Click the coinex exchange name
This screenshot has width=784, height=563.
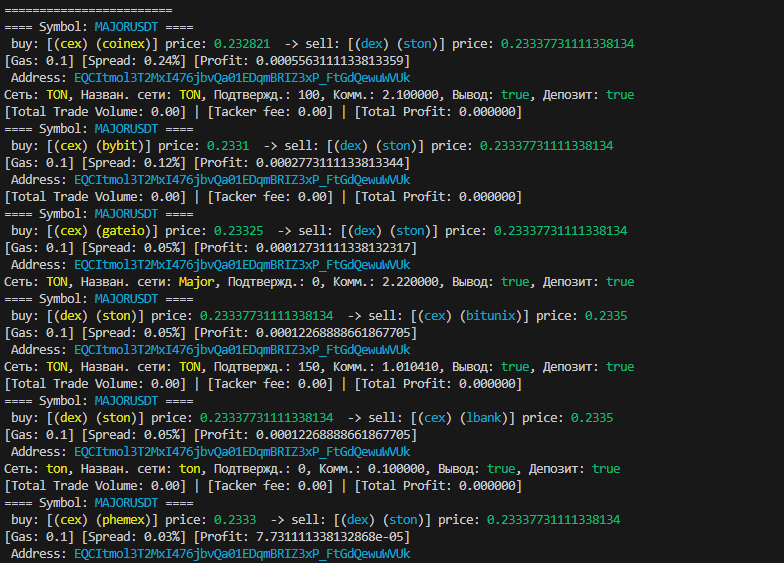tap(124, 44)
